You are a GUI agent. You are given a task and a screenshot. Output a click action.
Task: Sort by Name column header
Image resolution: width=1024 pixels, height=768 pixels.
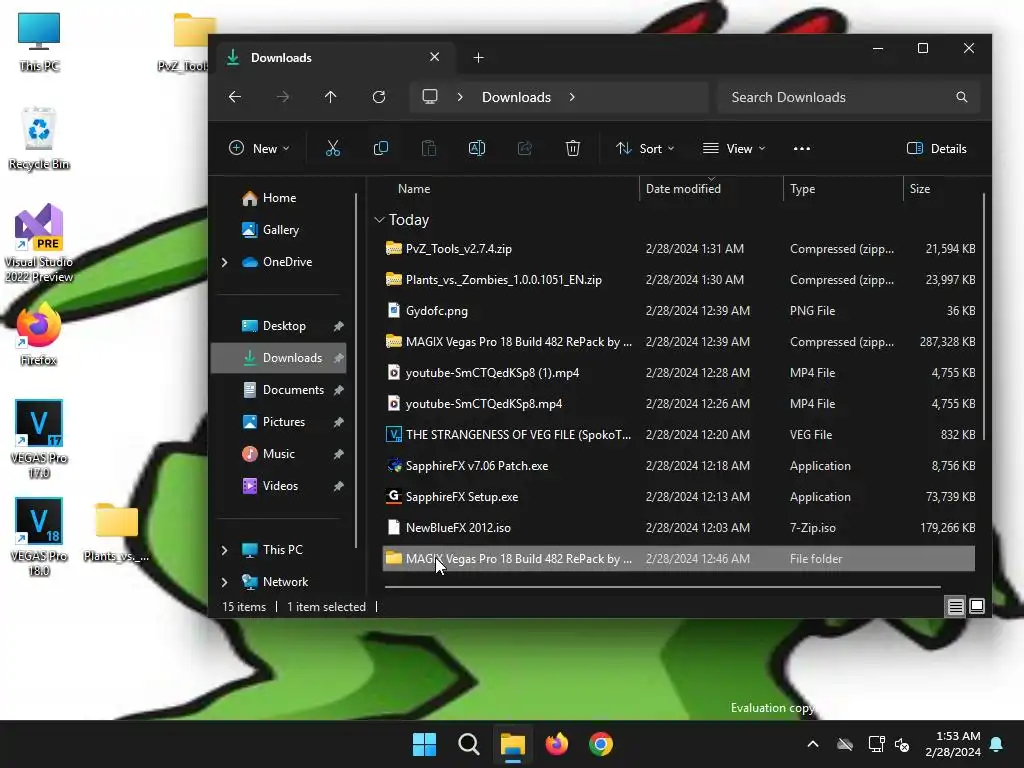point(414,189)
